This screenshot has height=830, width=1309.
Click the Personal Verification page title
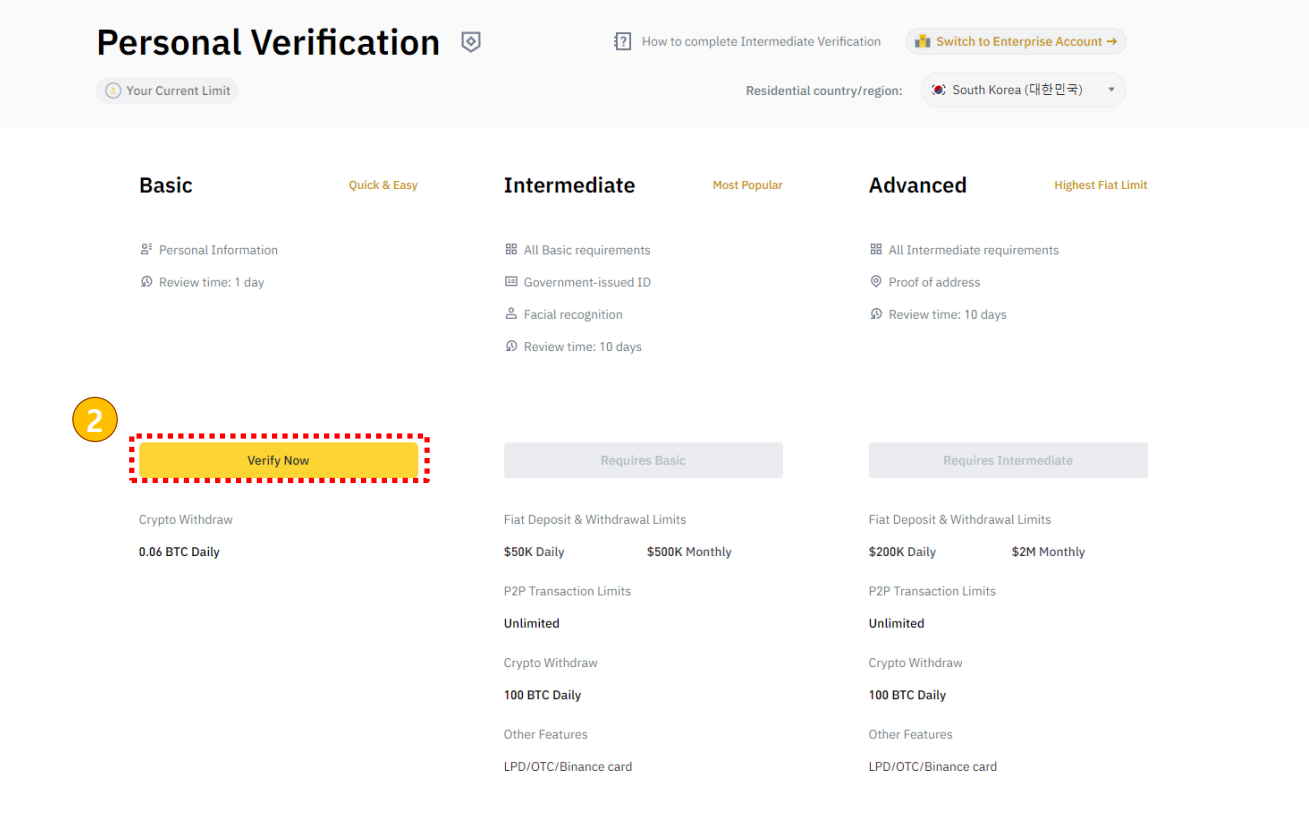(268, 43)
